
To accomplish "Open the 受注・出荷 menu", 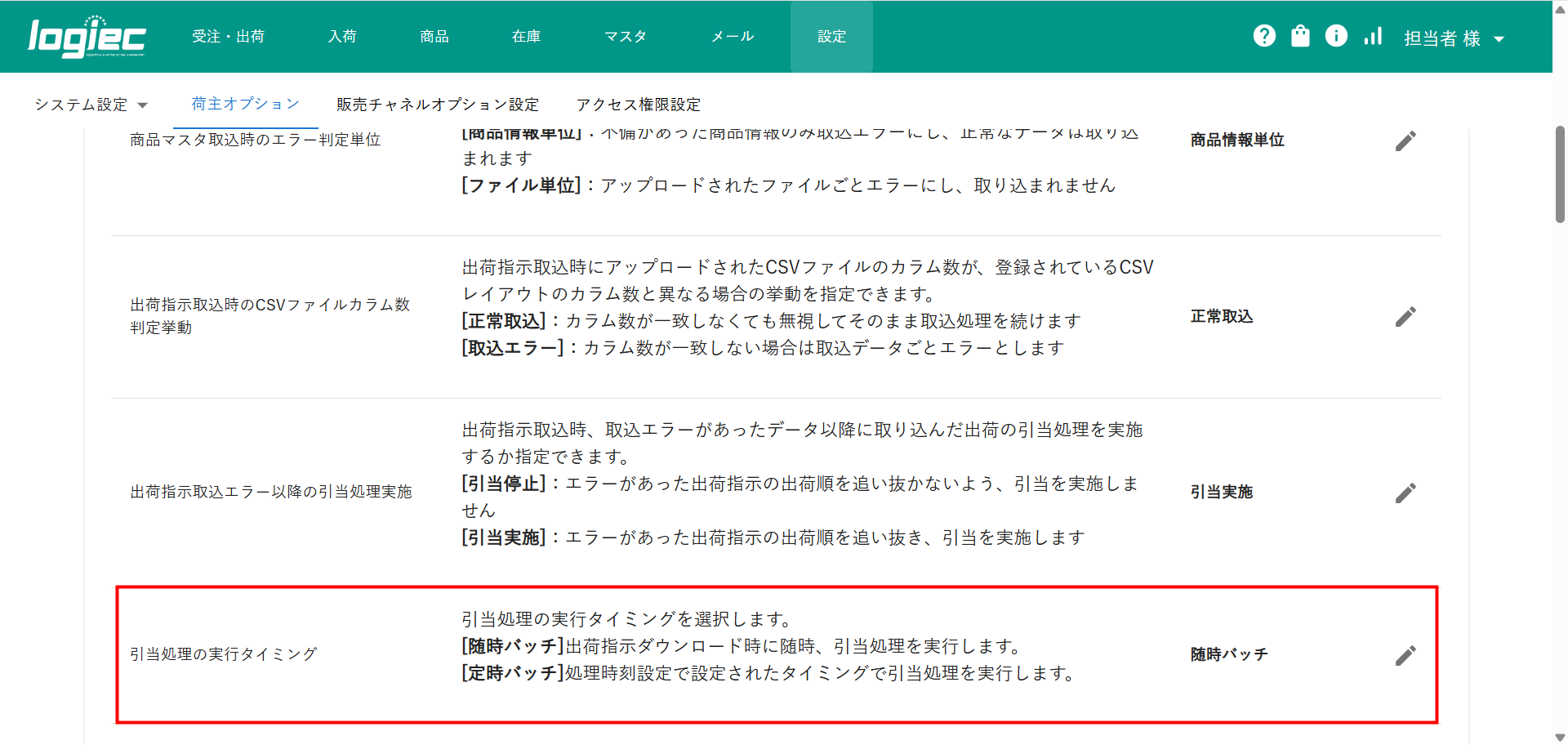I will pyautogui.click(x=228, y=37).
